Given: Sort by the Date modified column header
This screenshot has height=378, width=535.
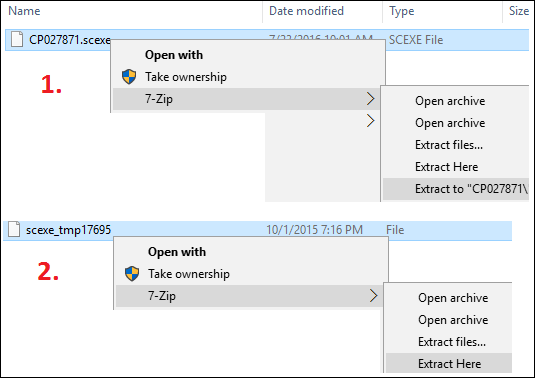Looking at the screenshot, I should pyautogui.click(x=306, y=11).
